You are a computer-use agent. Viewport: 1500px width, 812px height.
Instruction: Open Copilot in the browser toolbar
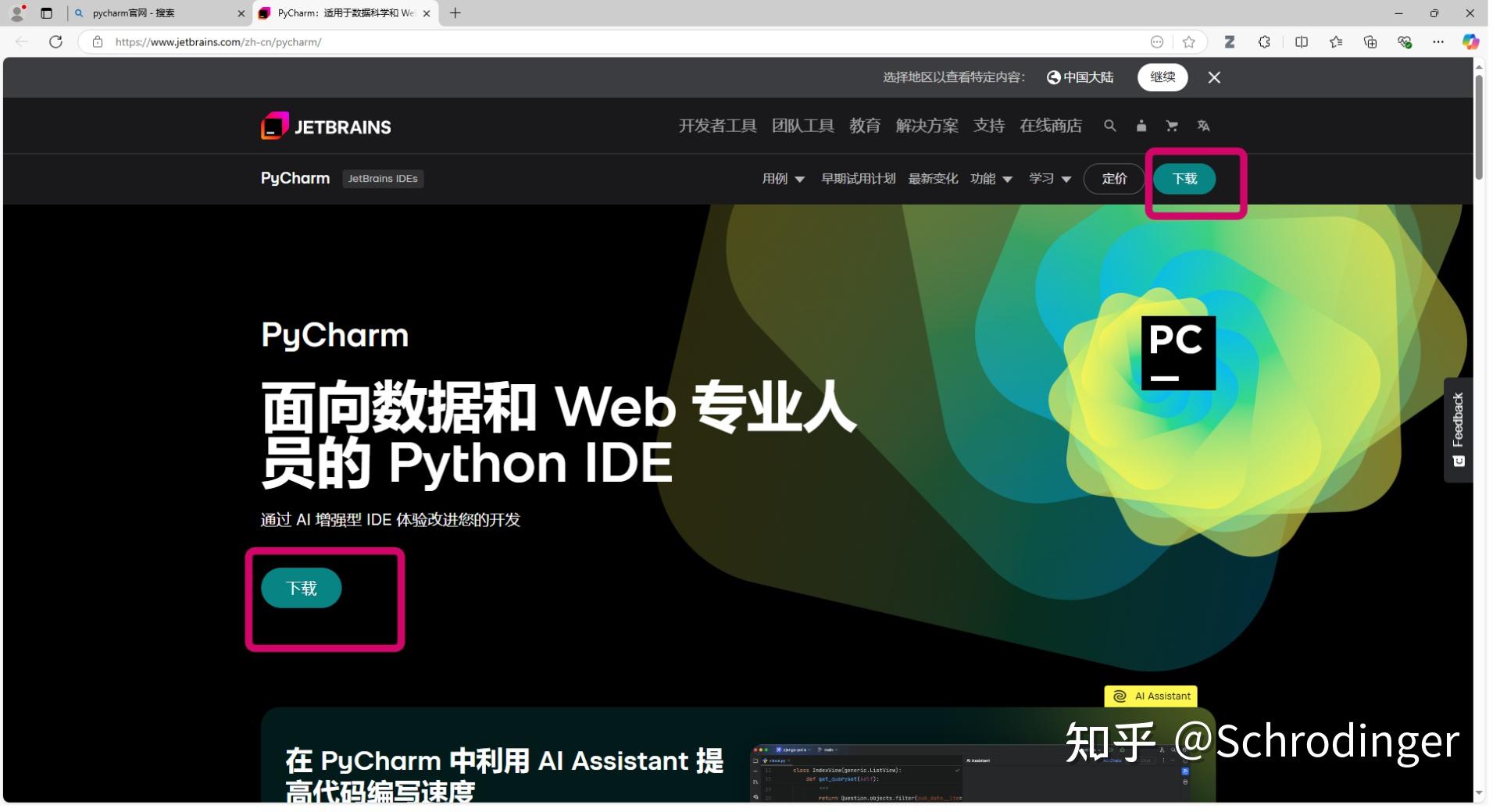coord(1473,41)
